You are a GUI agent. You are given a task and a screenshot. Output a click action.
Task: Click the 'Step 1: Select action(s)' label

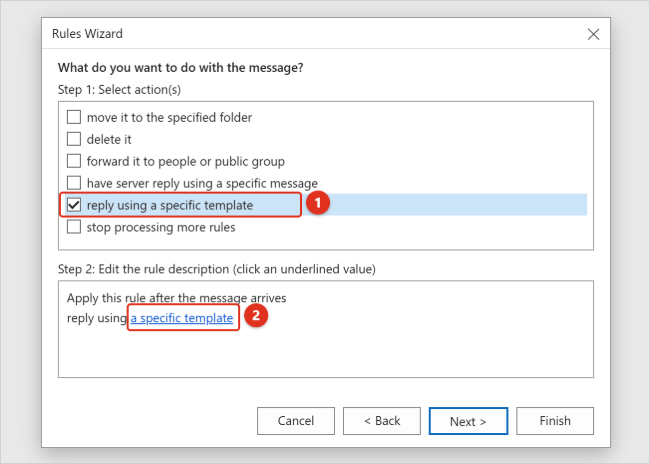pyautogui.click(x=119, y=90)
